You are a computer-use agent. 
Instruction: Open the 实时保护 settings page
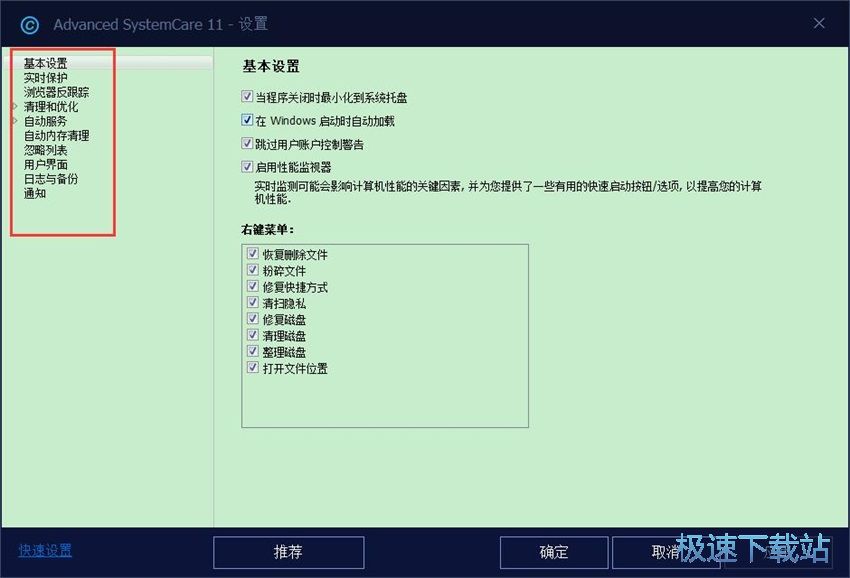46,78
